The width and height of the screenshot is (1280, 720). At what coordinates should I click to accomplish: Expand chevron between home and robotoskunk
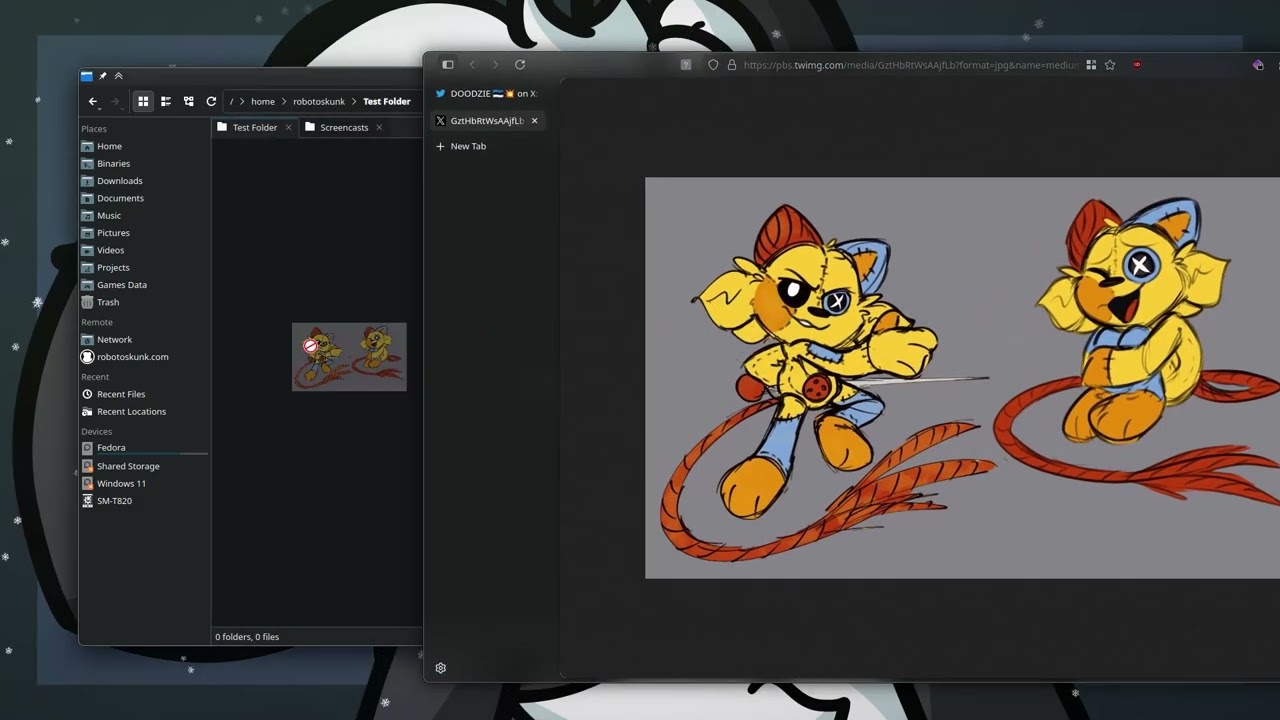point(284,101)
